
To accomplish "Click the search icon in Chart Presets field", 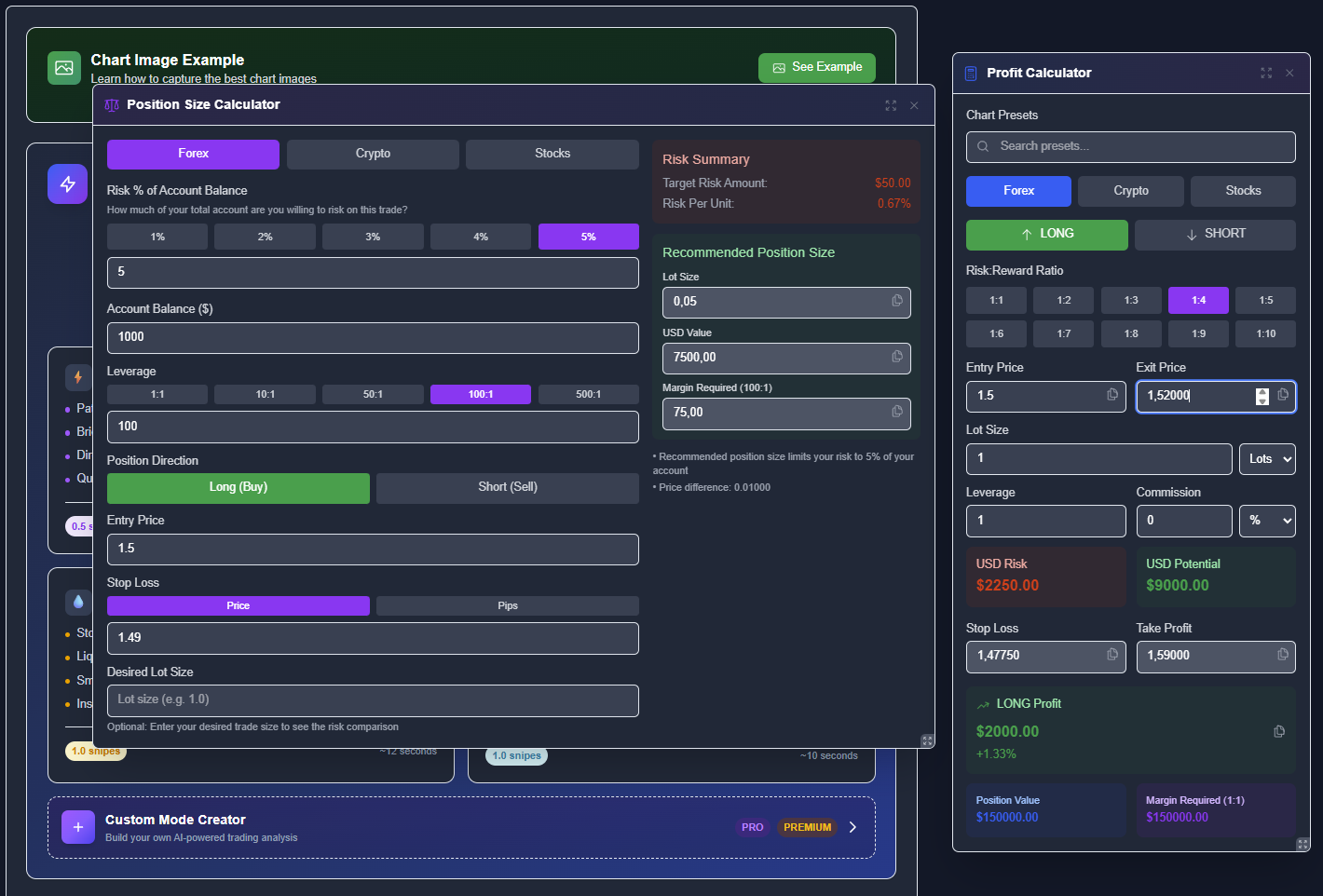I will [x=983, y=146].
